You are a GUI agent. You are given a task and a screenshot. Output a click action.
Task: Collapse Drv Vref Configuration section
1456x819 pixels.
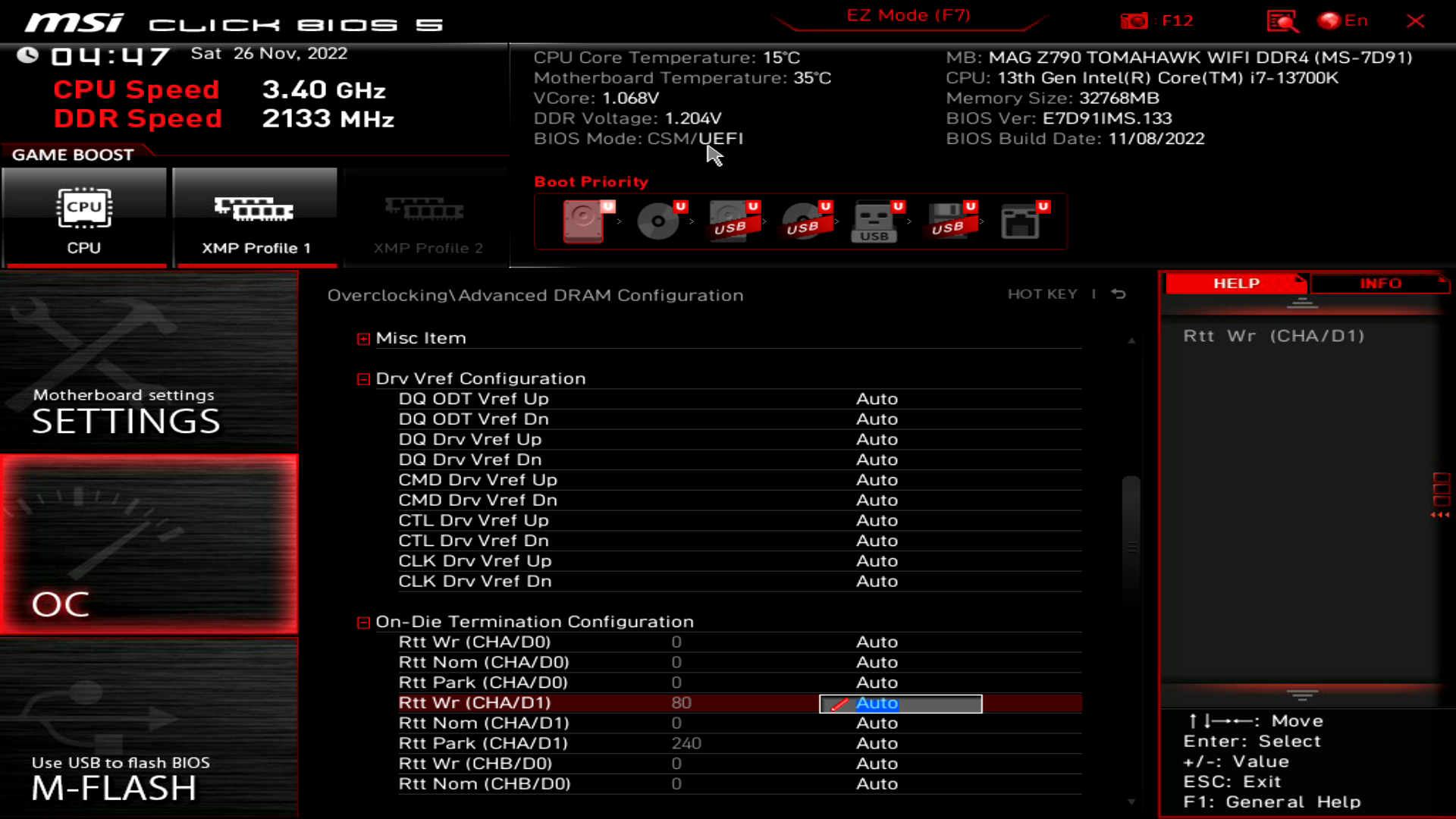tap(363, 378)
